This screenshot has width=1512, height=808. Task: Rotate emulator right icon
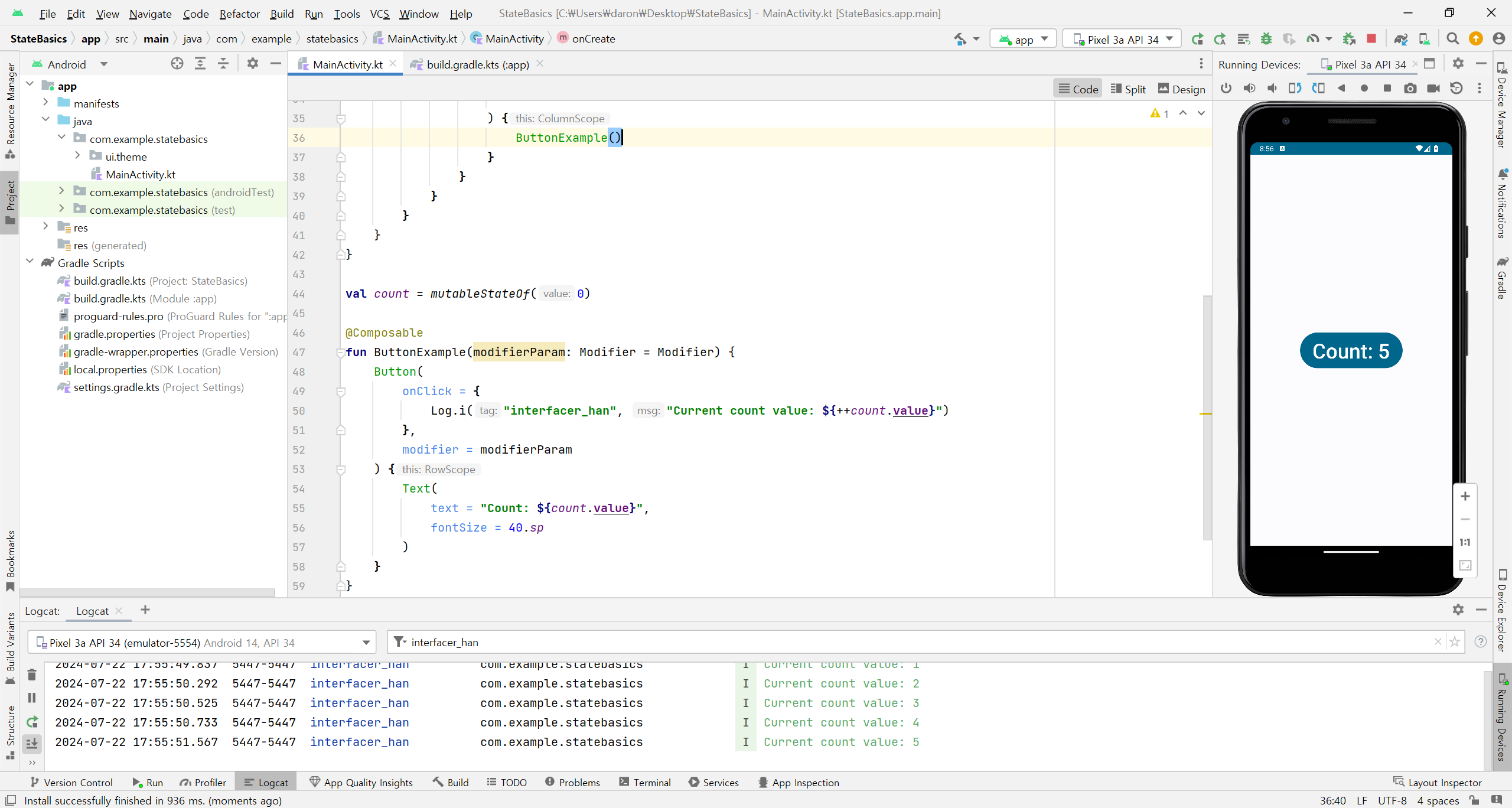coord(1318,89)
